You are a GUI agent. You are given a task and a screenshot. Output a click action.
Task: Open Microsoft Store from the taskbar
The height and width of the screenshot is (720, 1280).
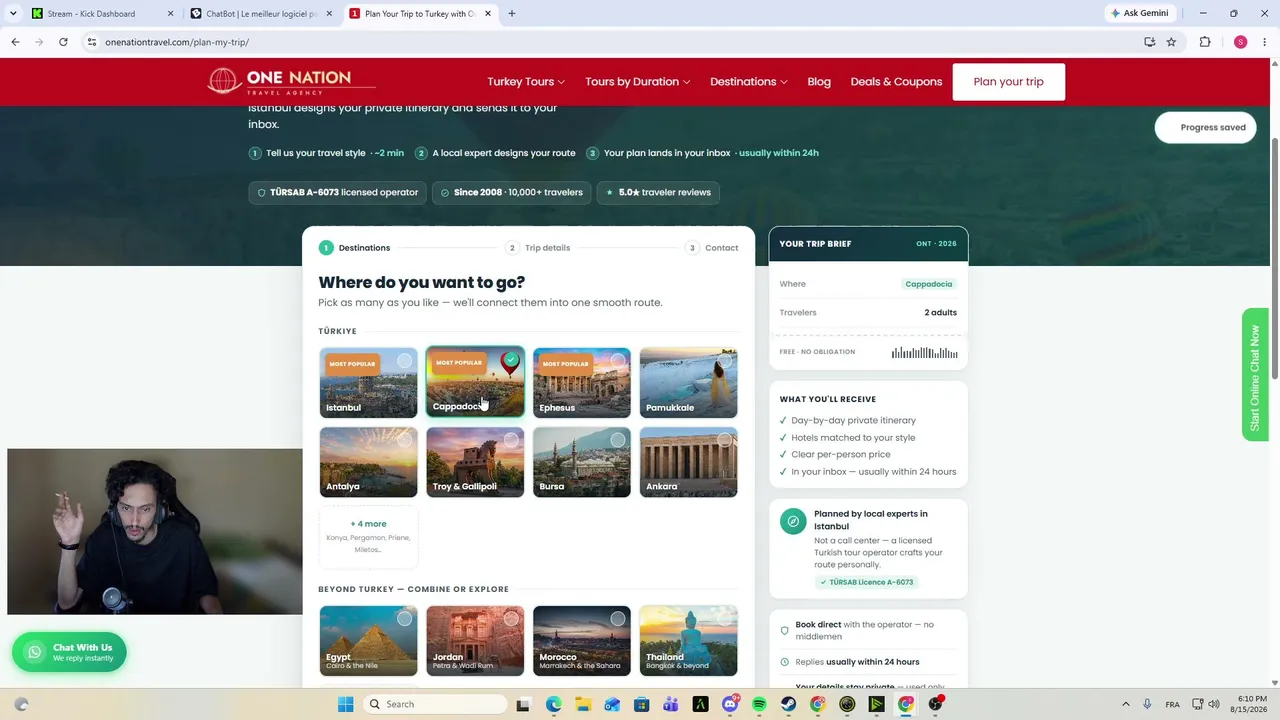[642, 704]
